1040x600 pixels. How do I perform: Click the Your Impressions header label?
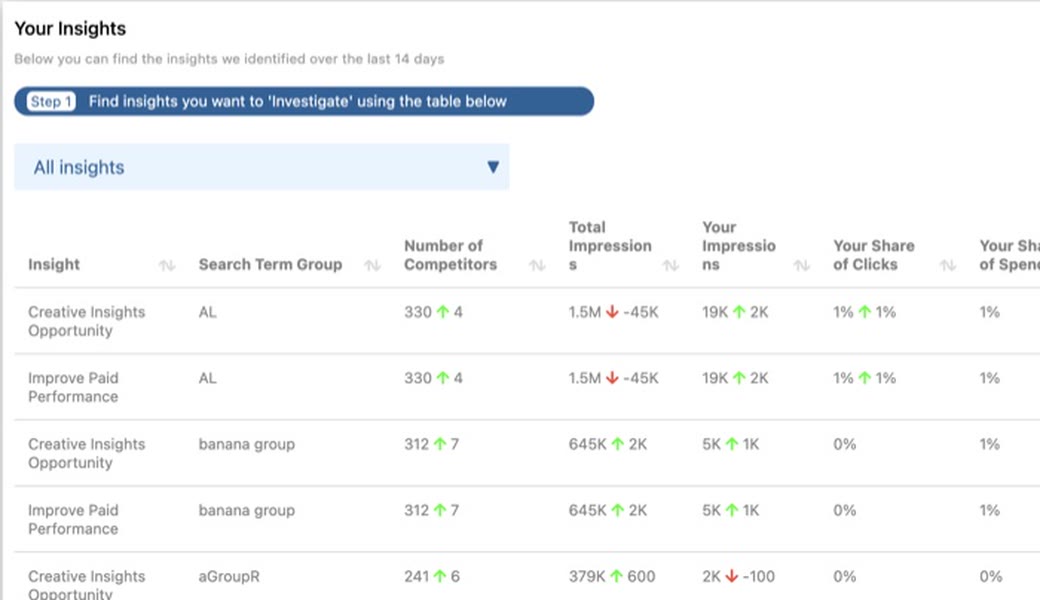click(x=739, y=246)
